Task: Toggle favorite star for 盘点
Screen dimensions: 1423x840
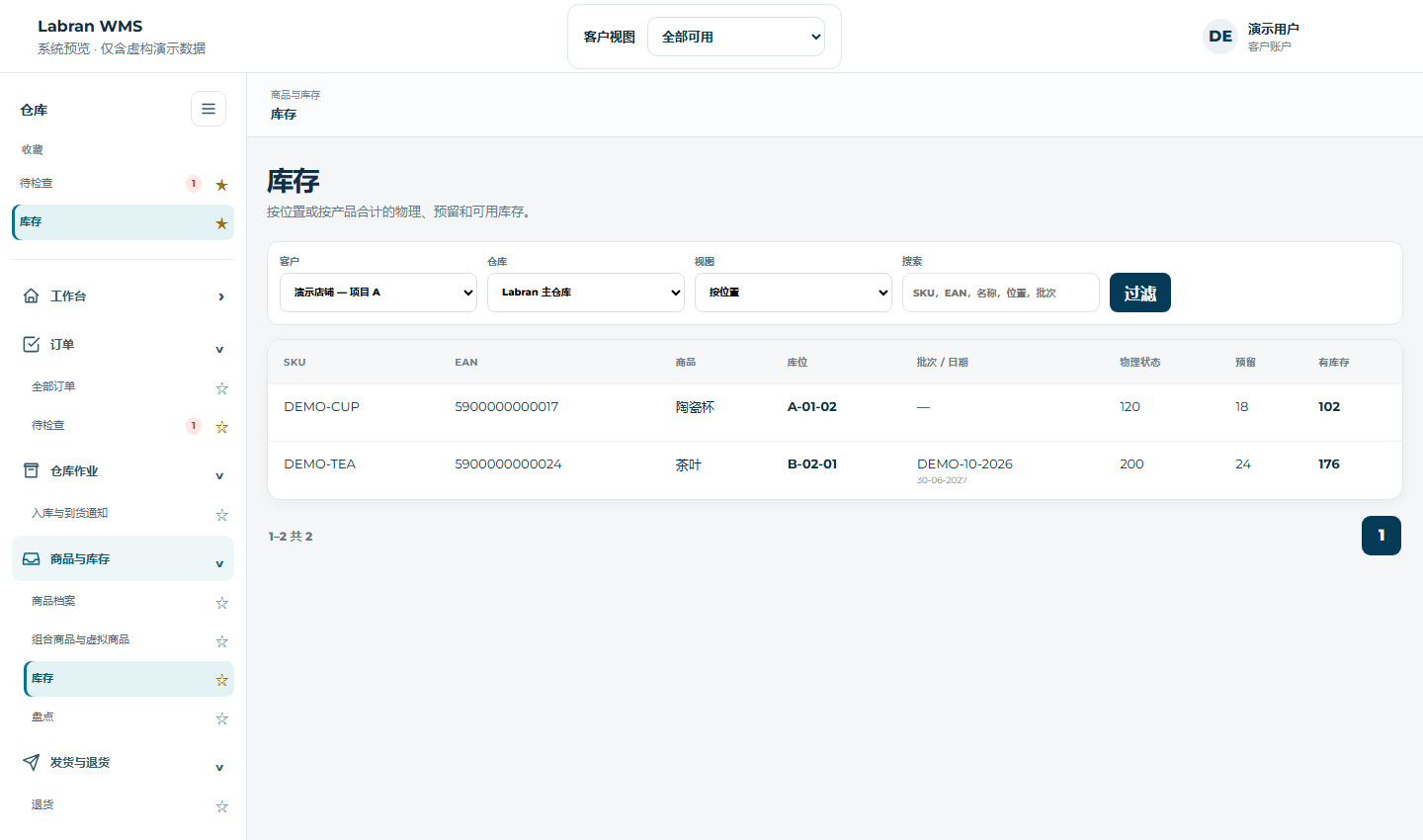Action: tap(221, 718)
